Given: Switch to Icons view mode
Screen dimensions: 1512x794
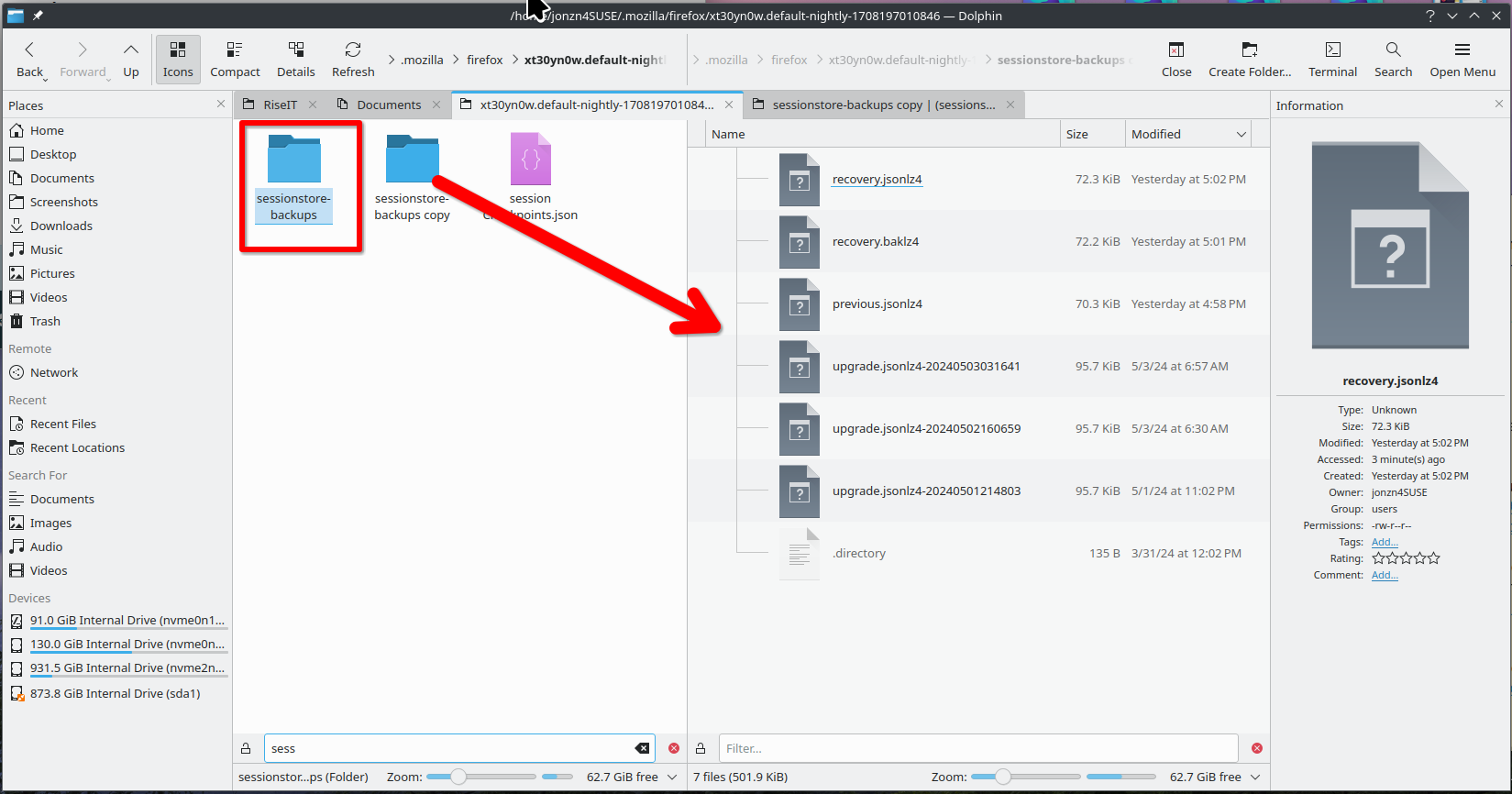Looking at the screenshot, I should (x=178, y=60).
